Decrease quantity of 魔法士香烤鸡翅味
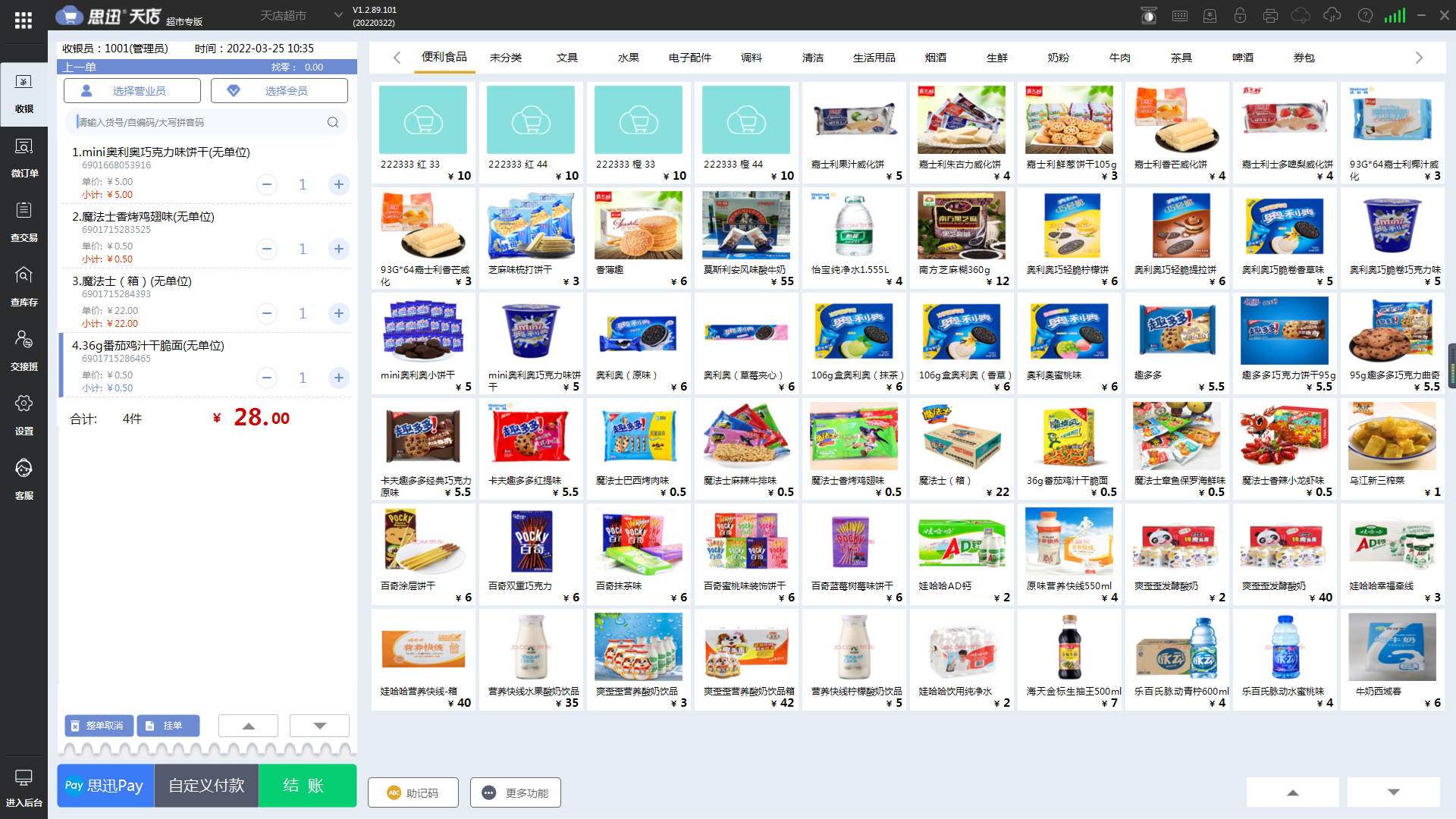 [267, 249]
